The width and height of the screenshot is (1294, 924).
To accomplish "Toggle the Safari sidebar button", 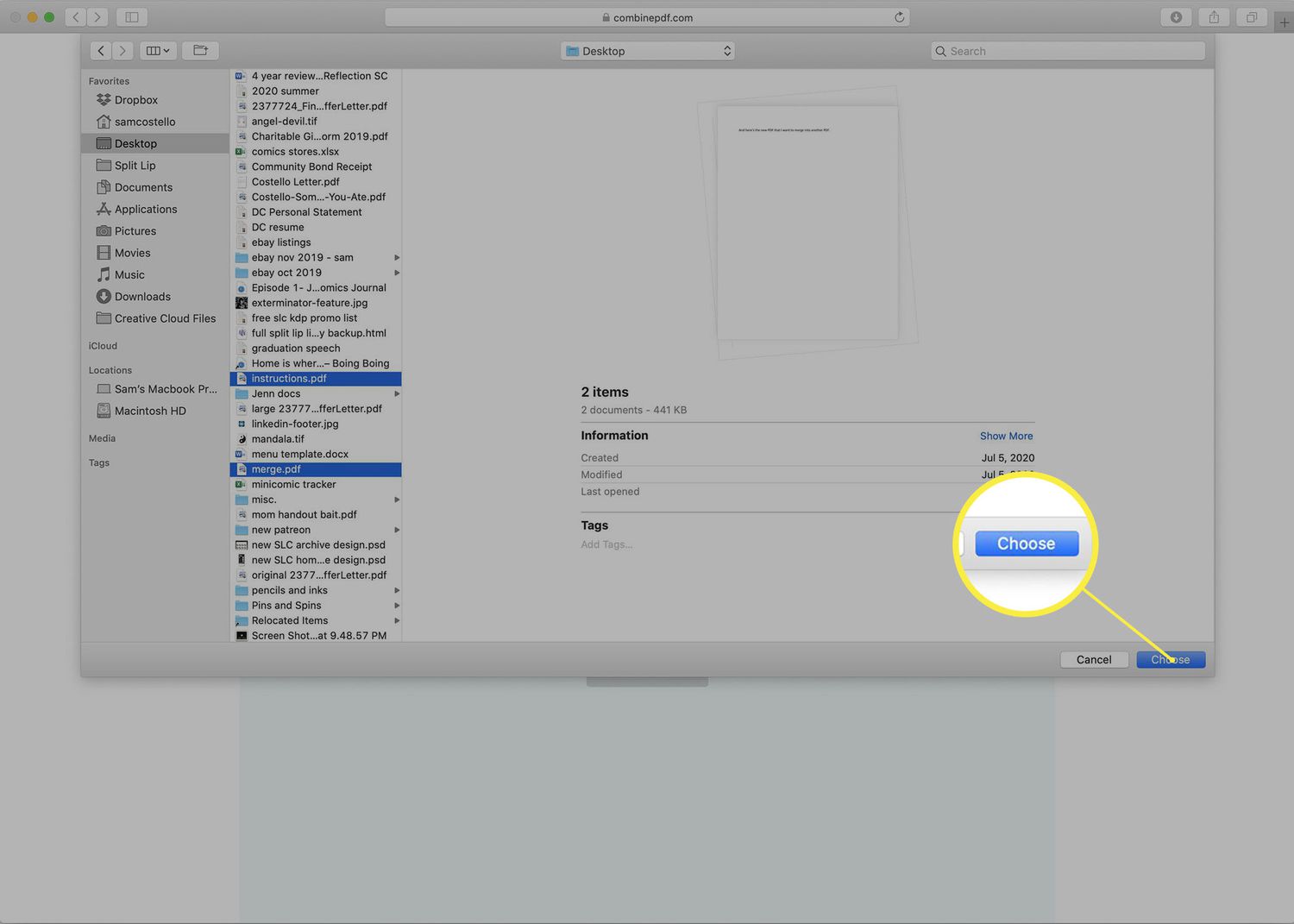I will pos(132,17).
